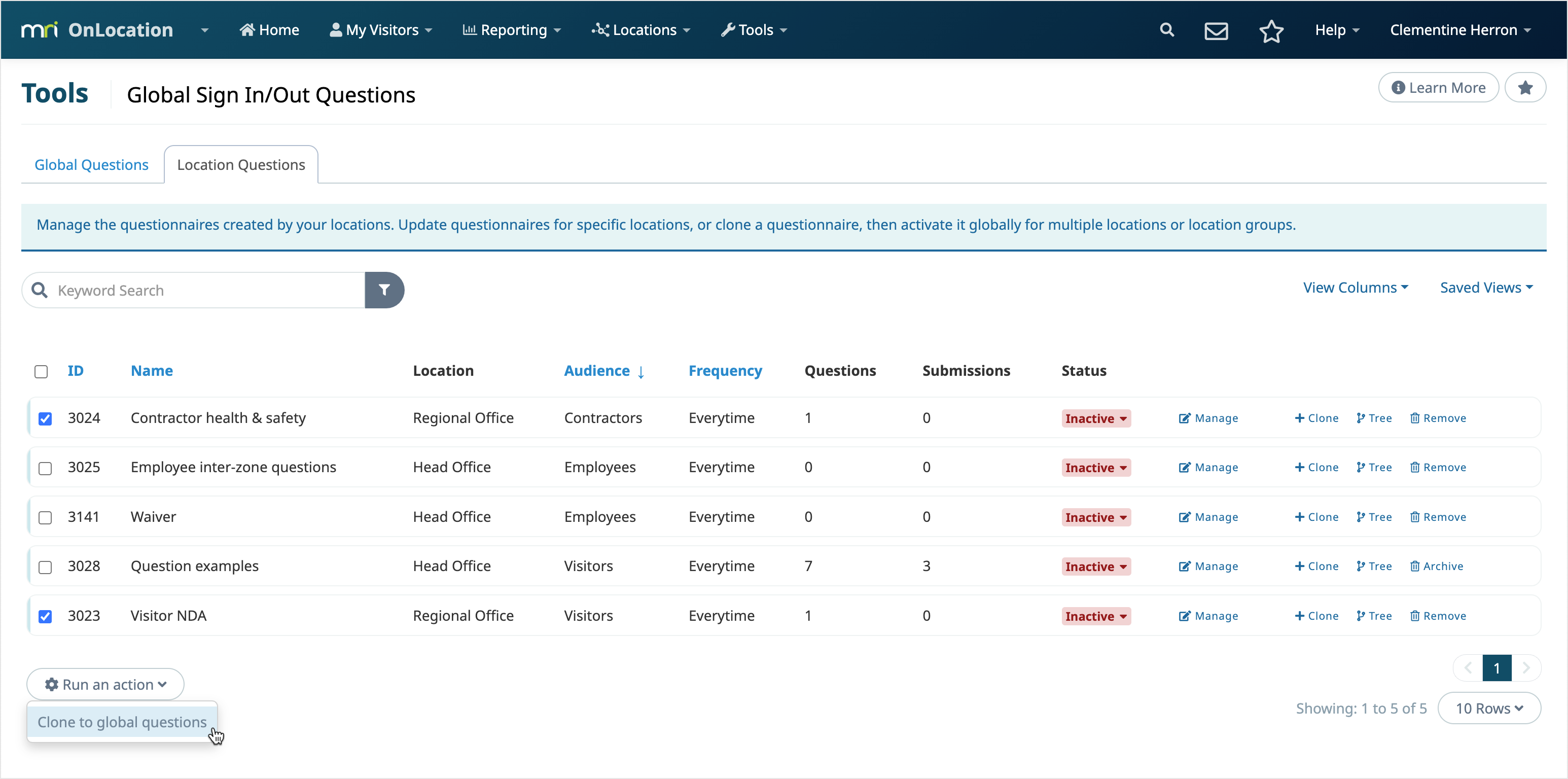Remove Employee inter-zone questions
1568x779 pixels.
point(1438,468)
